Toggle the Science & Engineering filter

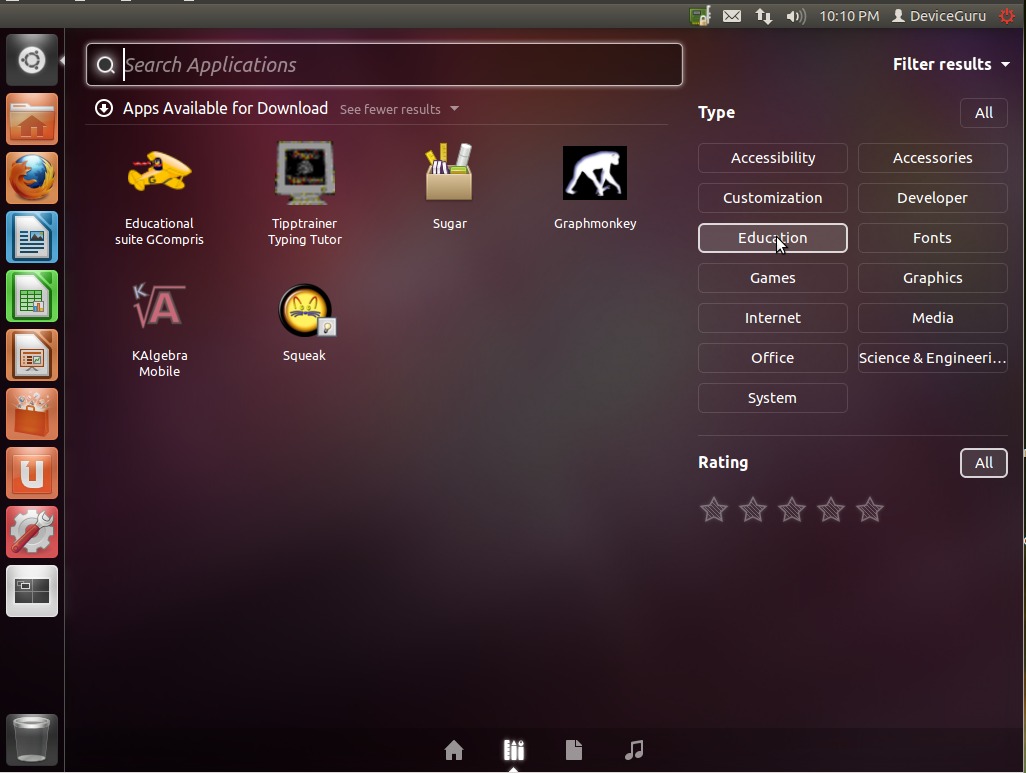click(x=932, y=357)
